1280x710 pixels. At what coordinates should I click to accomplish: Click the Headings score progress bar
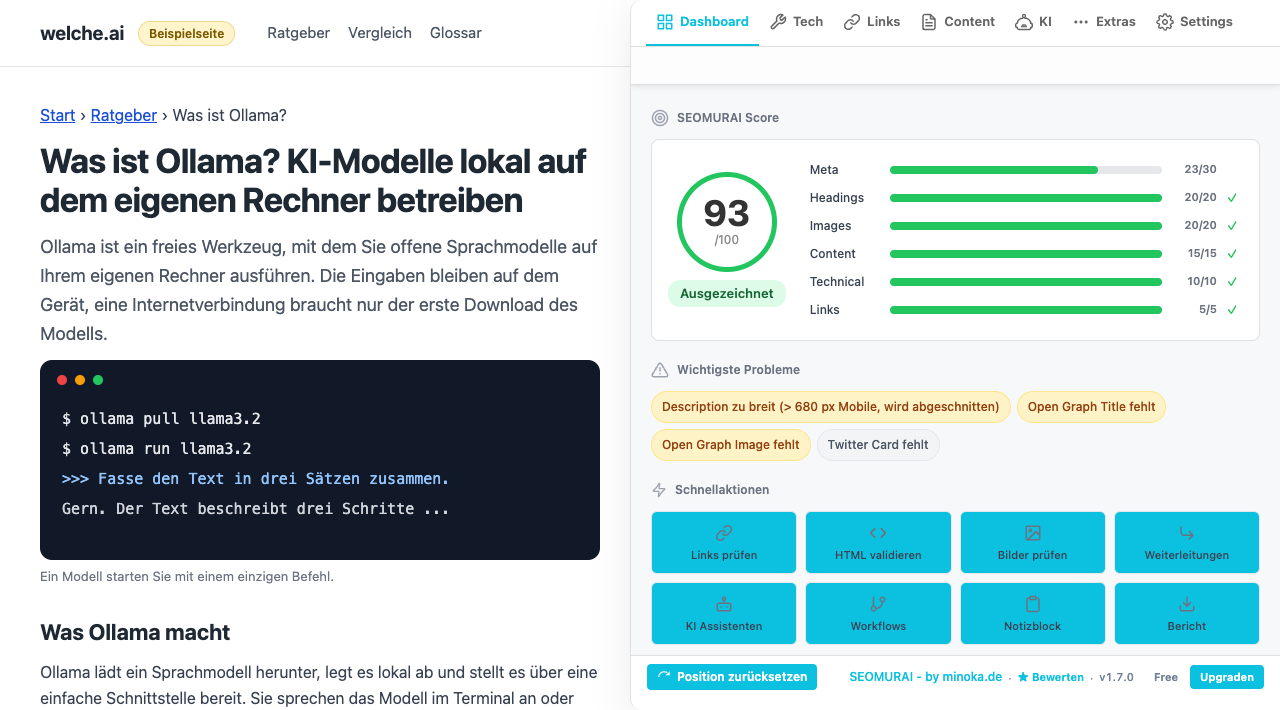coord(1026,198)
